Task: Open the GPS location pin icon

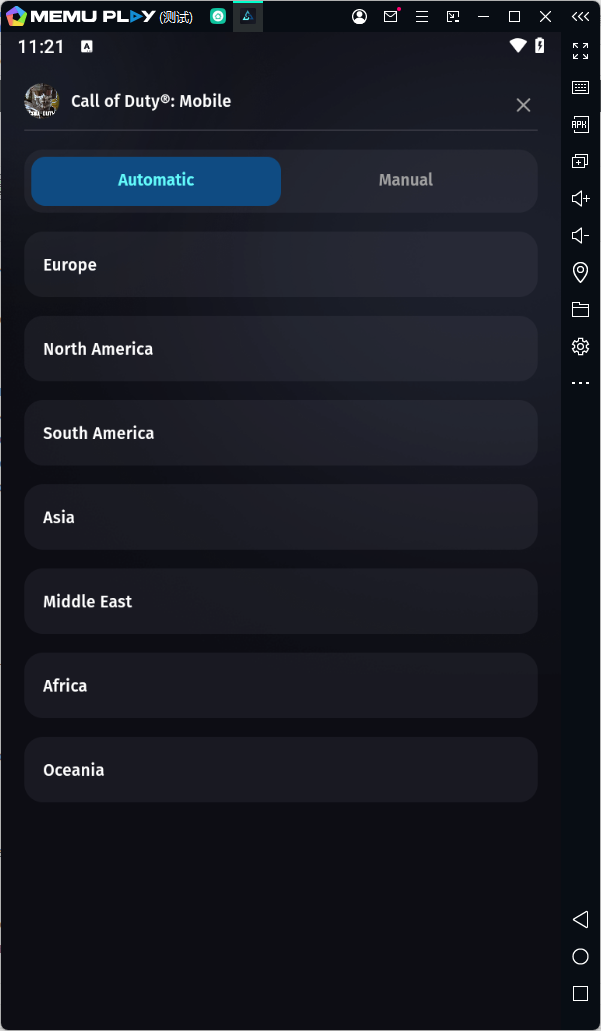Action: (580, 272)
